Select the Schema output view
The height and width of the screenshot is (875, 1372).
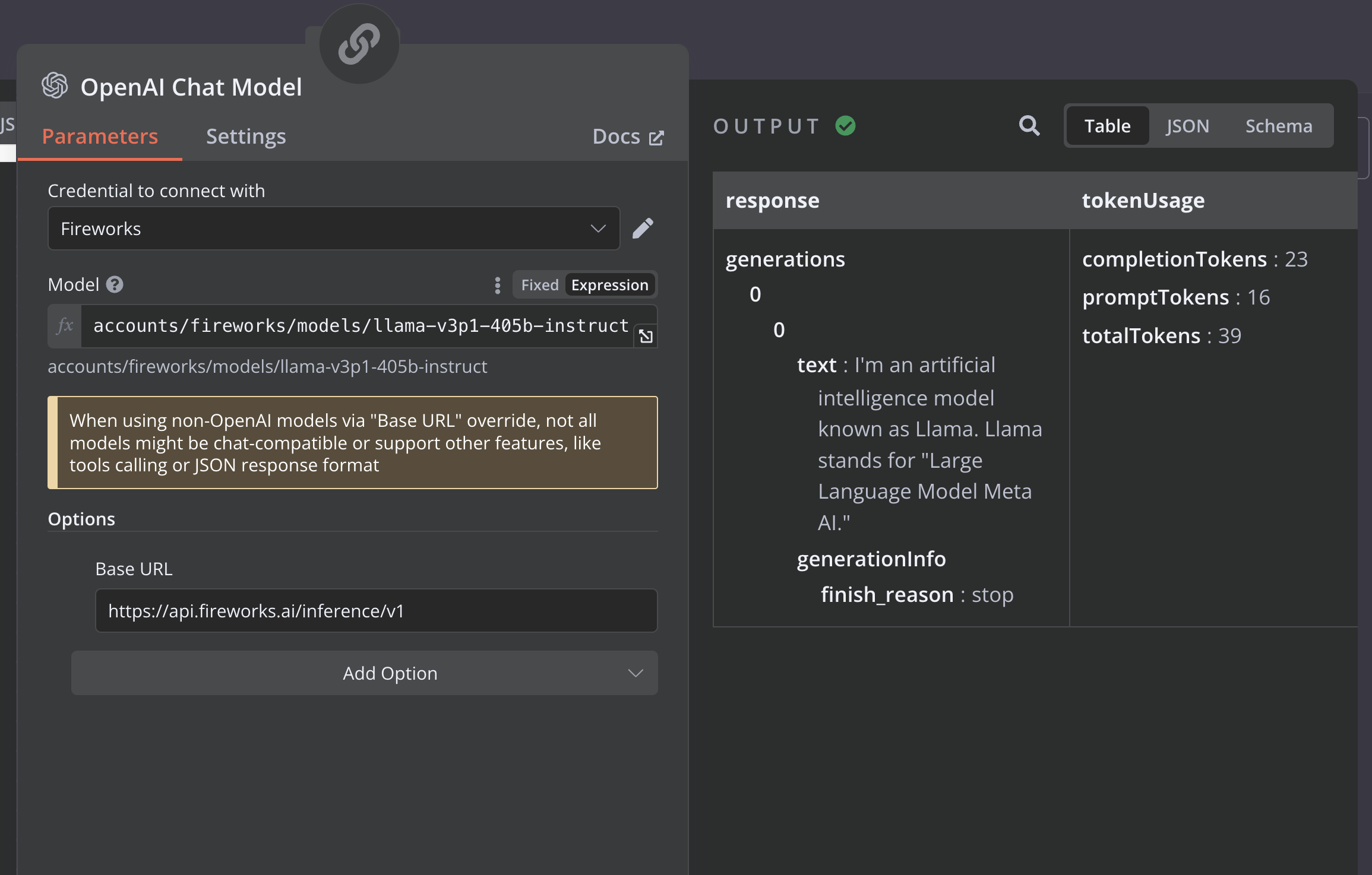[x=1279, y=126]
